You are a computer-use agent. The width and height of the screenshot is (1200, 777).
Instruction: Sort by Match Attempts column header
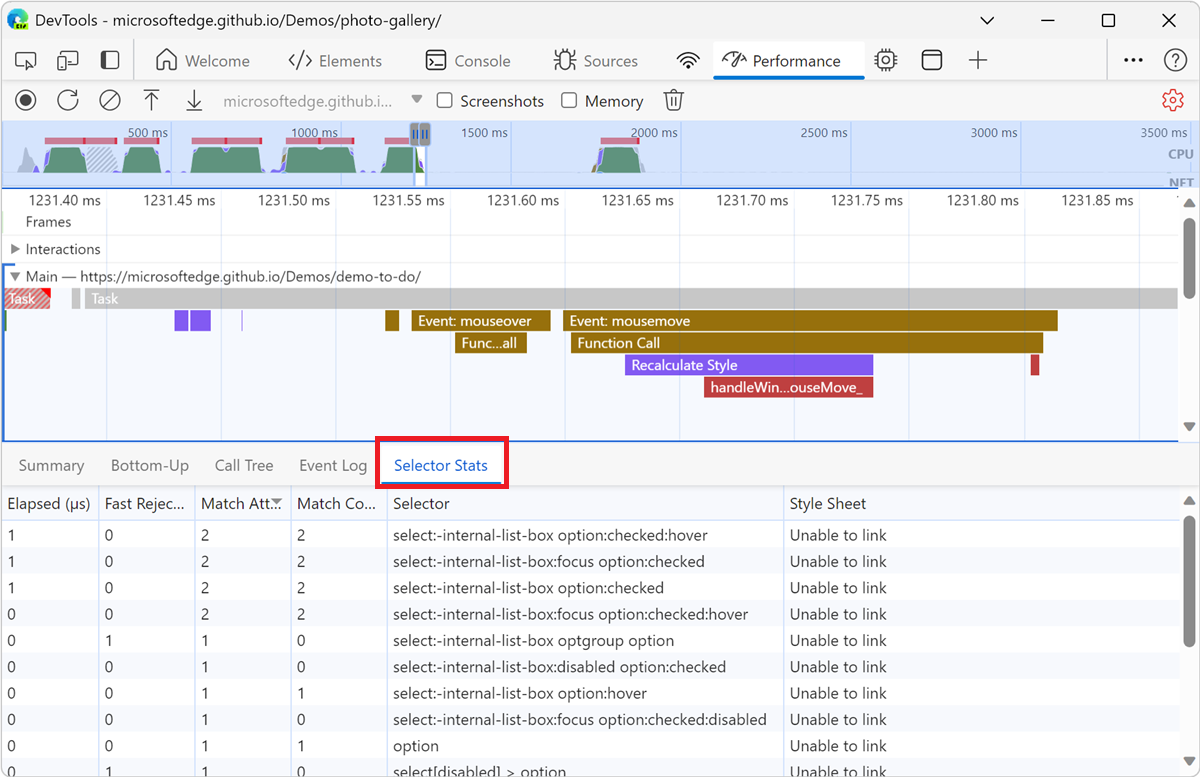coord(240,504)
